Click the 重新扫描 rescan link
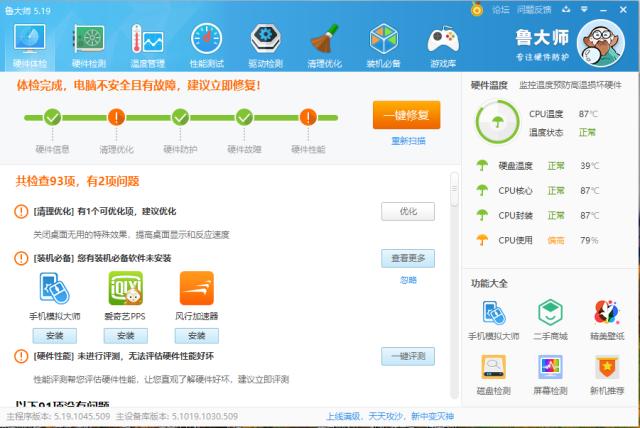Screen dimensions: 640x428 (407, 141)
